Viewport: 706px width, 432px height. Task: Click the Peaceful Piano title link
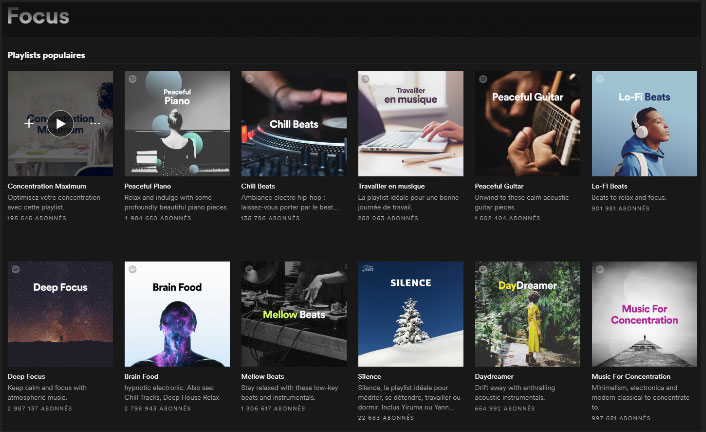148,186
